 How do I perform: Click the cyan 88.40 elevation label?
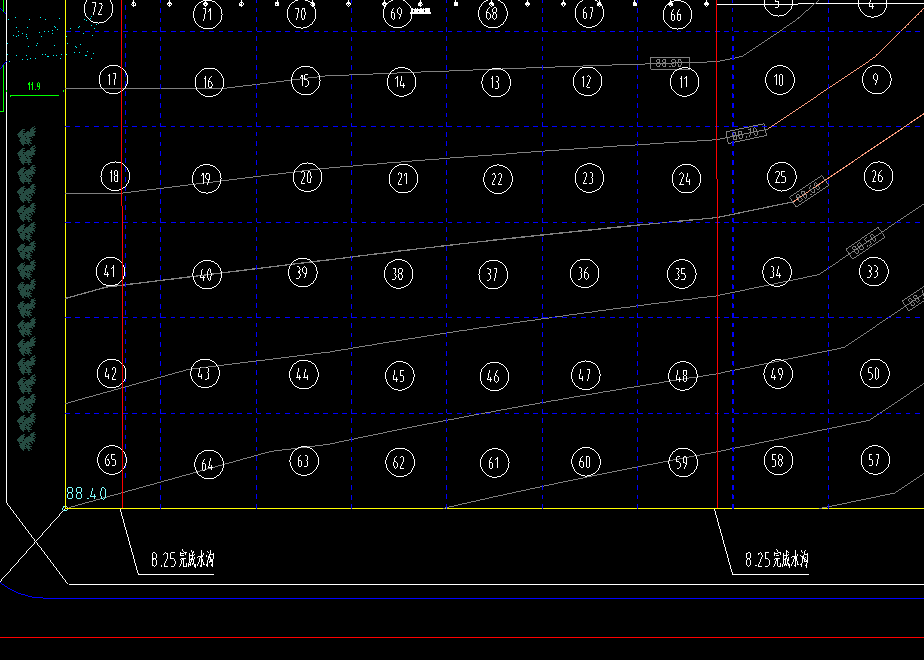[x=87, y=493]
